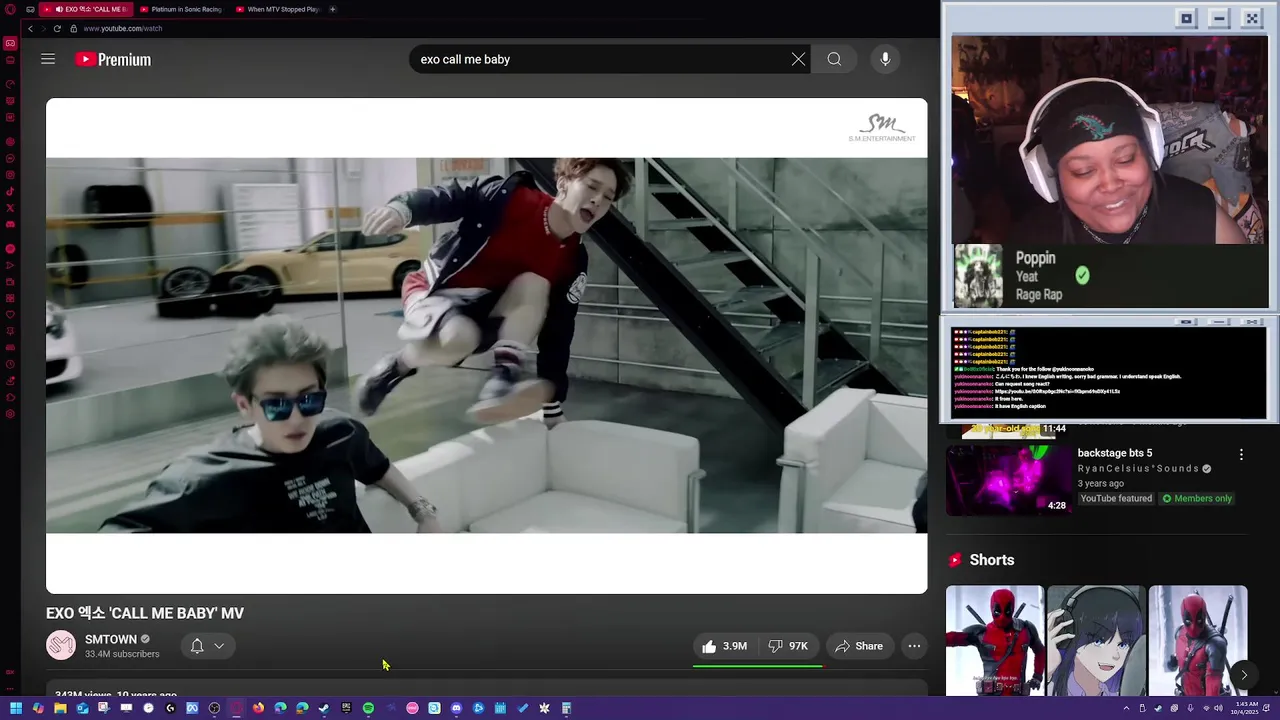The height and width of the screenshot is (720, 1280).
Task: Open the Opera GX menu logo
Action: (x=10, y=9)
